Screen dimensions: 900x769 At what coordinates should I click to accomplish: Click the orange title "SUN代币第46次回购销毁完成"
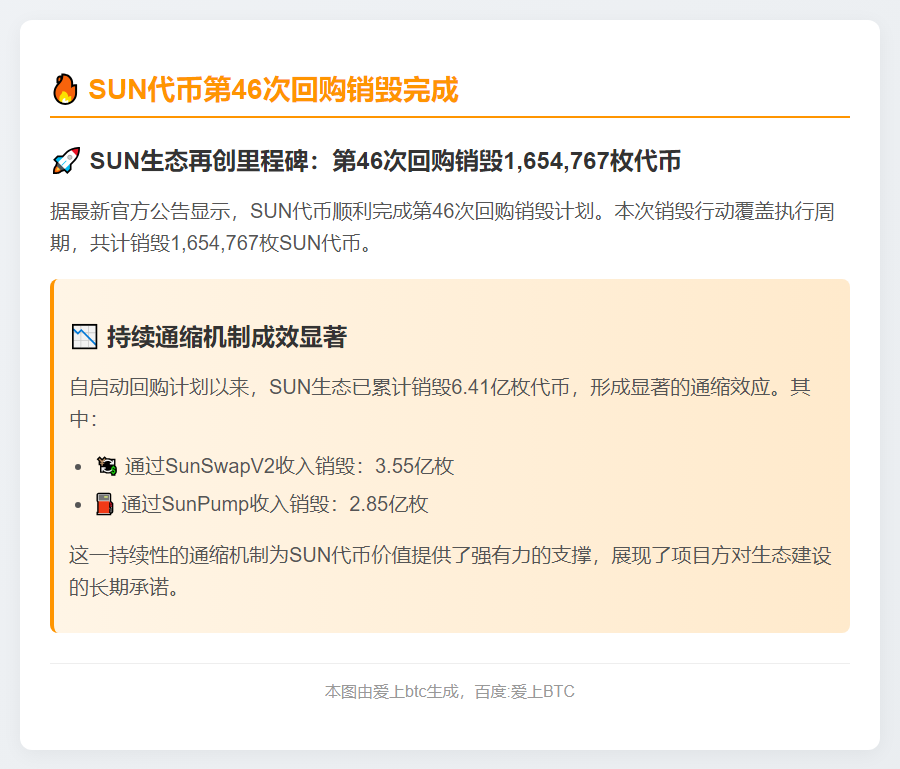pyautogui.click(x=273, y=90)
